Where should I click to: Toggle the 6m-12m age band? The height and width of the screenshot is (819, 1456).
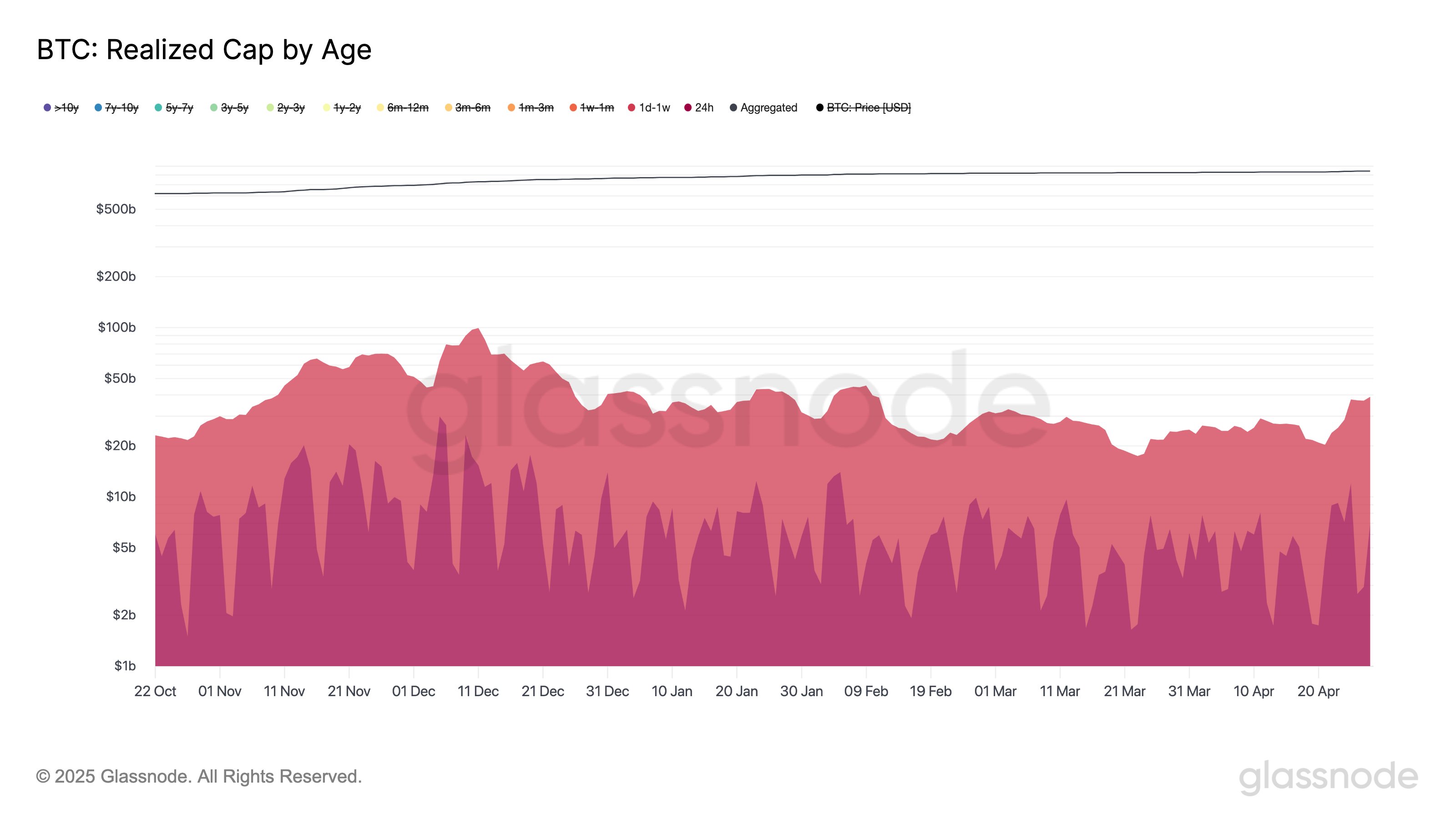[x=402, y=107]
